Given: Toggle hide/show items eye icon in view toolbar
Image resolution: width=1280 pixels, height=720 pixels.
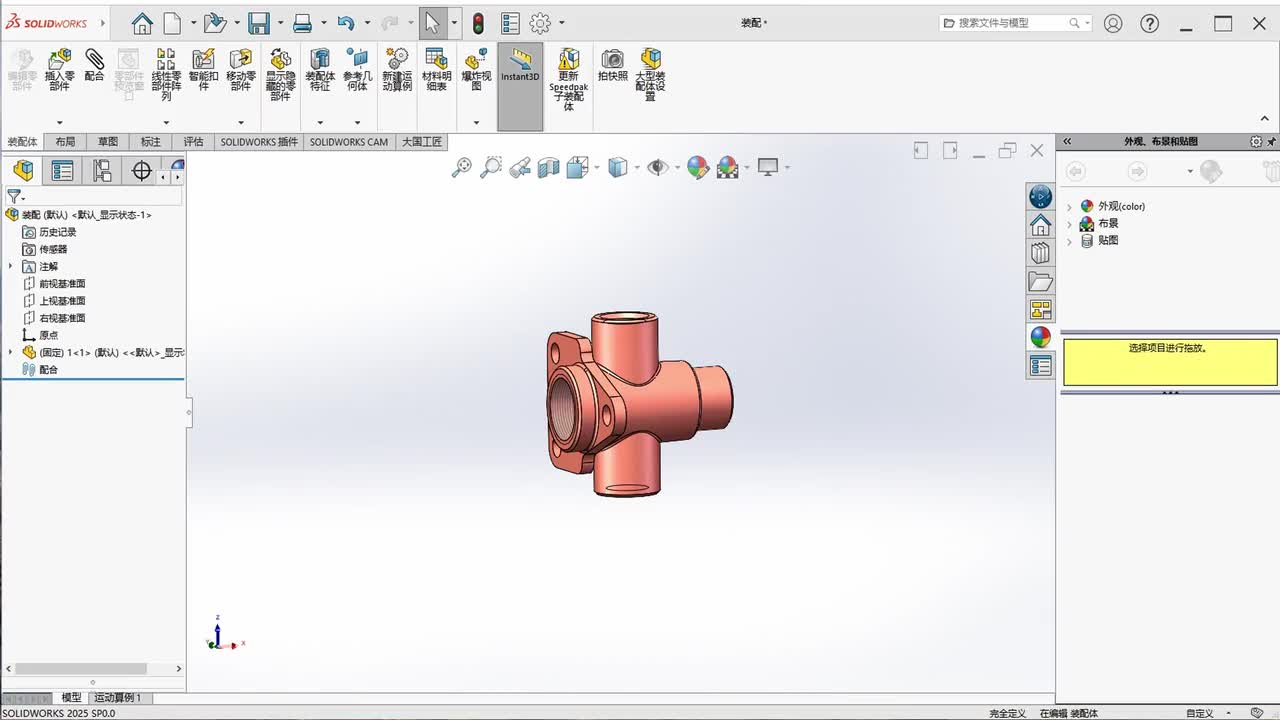Looking at the screenshot, I should coord(657,168).
